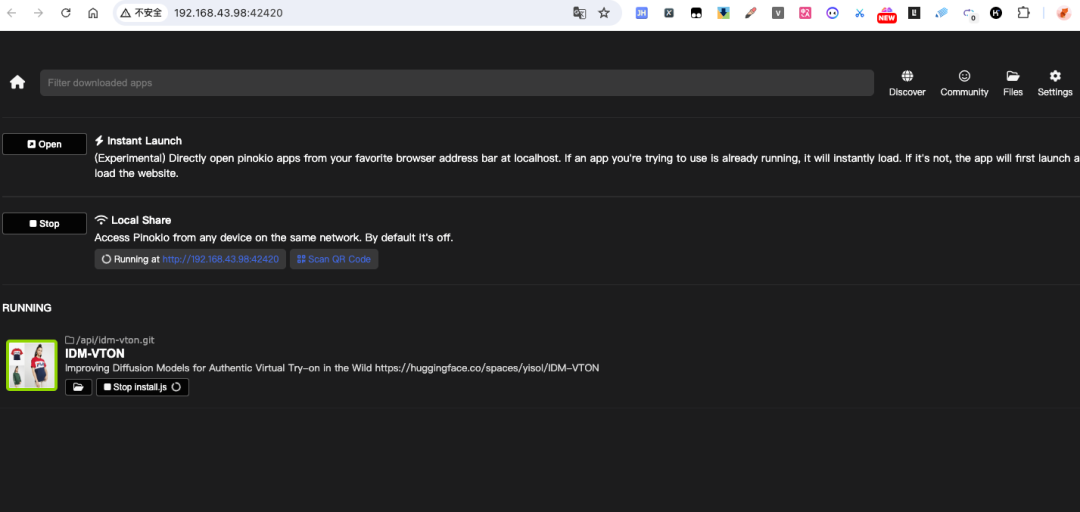
Task: Bookmark this page with the star icon
Action: [604, 13]
